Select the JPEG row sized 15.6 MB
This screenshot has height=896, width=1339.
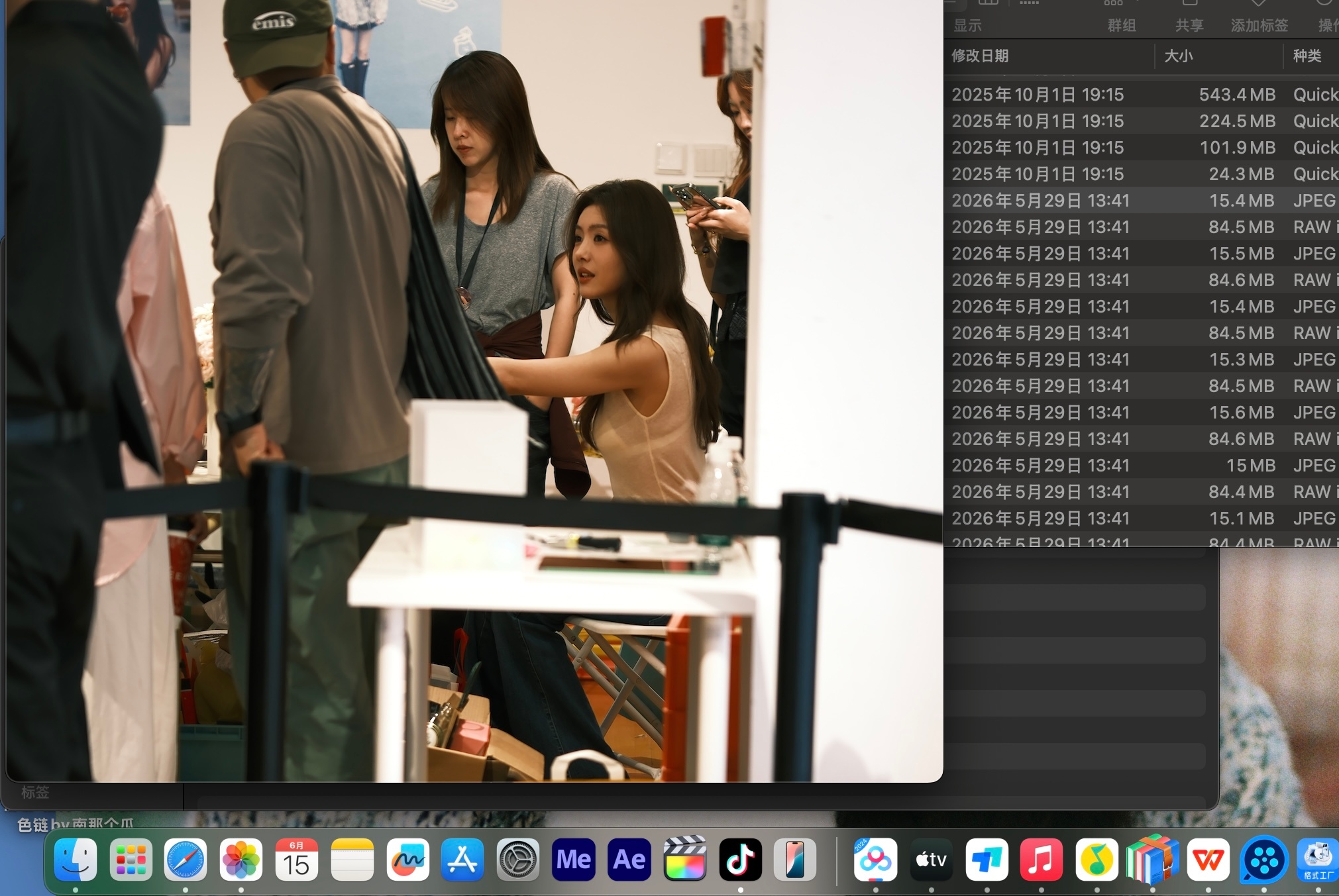[x=1141, y=413]
